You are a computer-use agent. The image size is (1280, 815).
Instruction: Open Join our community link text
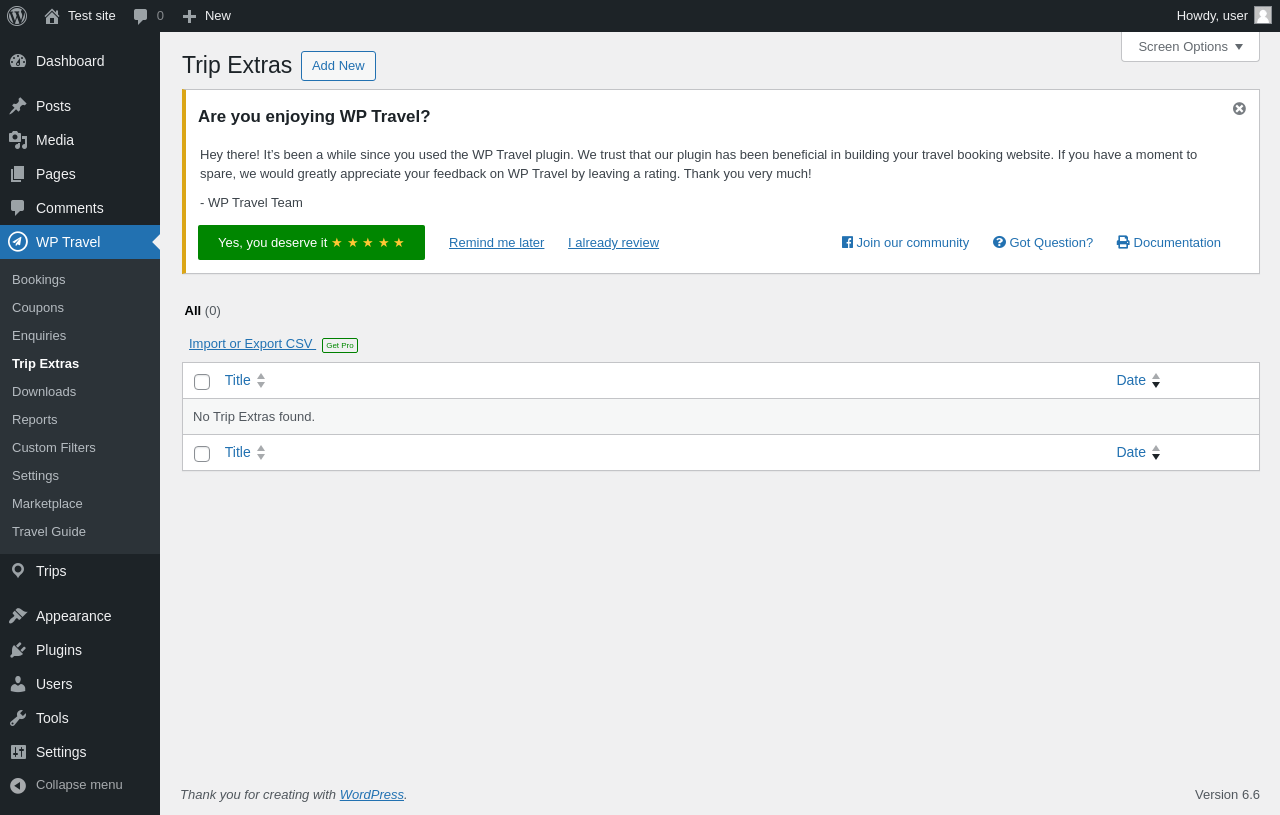pos(913,242)
